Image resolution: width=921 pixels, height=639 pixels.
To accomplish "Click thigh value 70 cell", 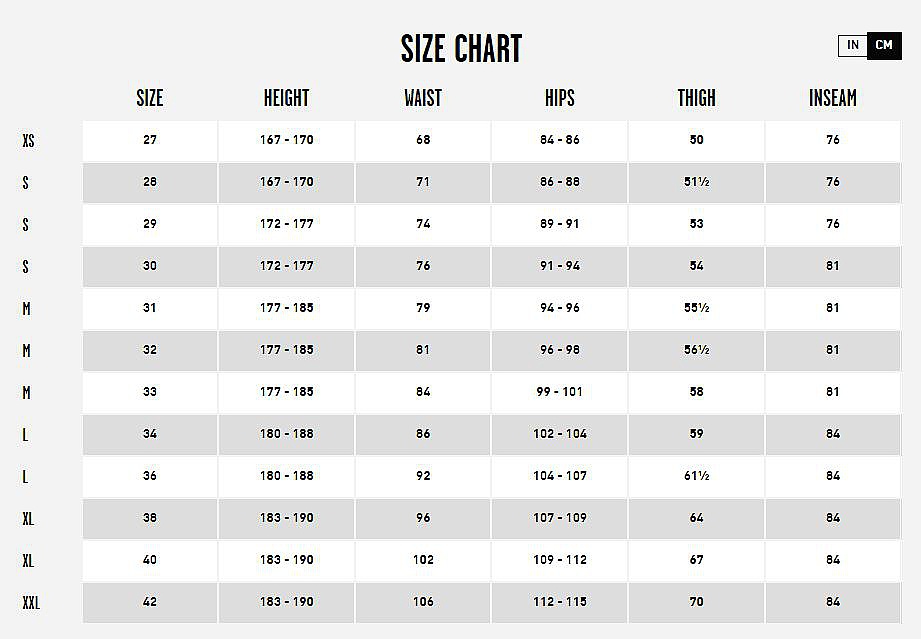I will click(697, 603).
